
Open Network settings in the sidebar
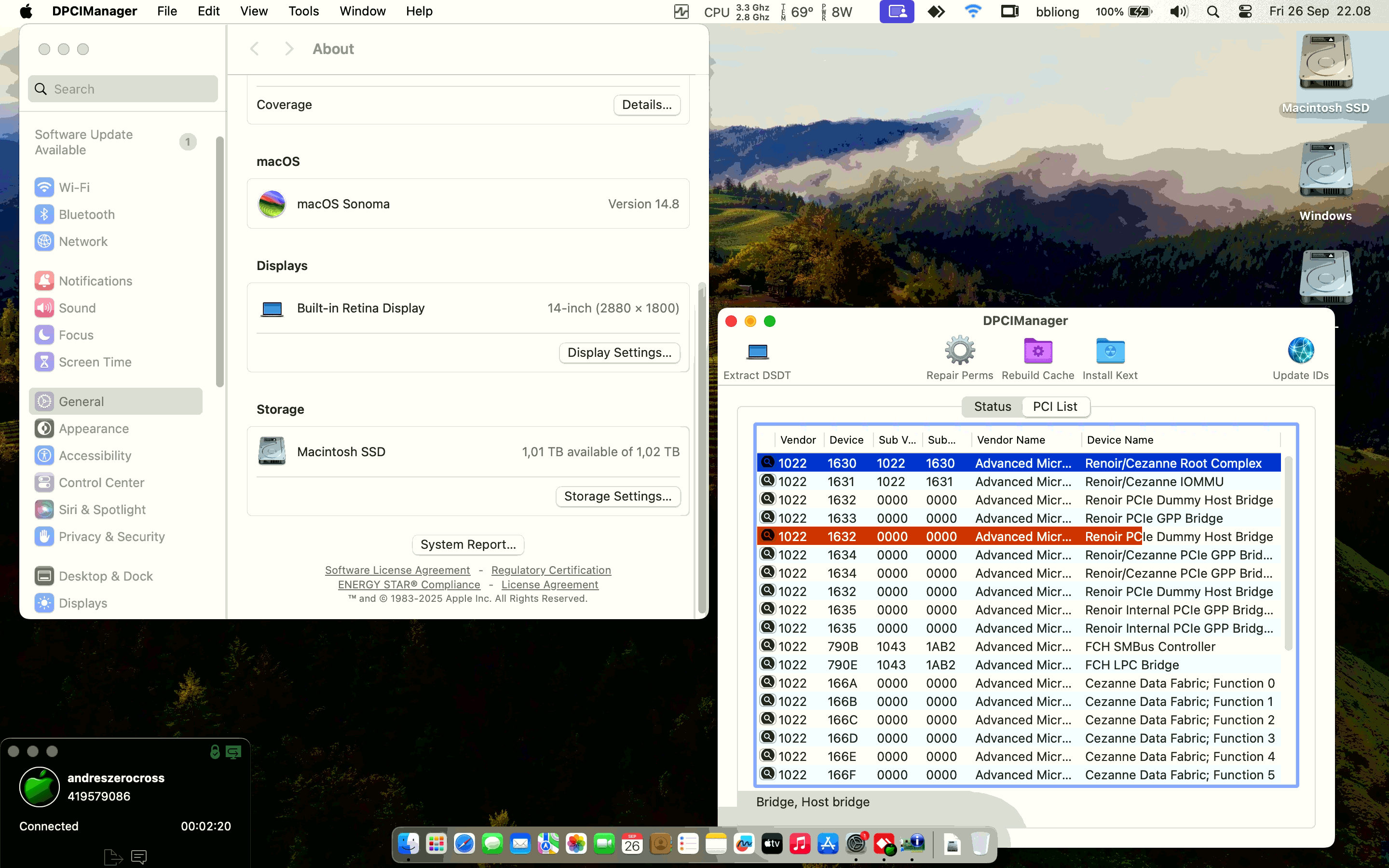click(x=115, y=241)
